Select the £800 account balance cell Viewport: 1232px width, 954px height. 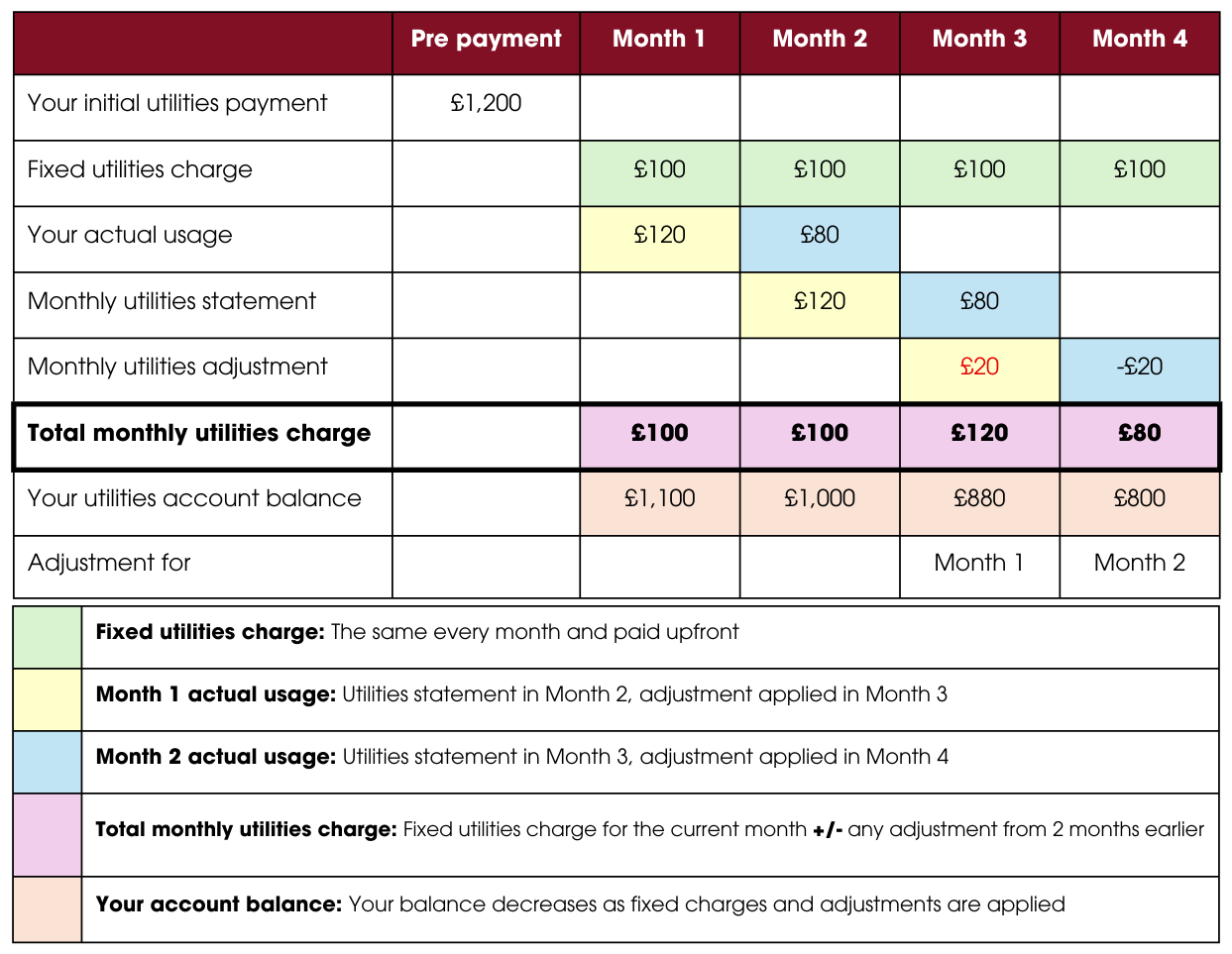point(1139,498)
